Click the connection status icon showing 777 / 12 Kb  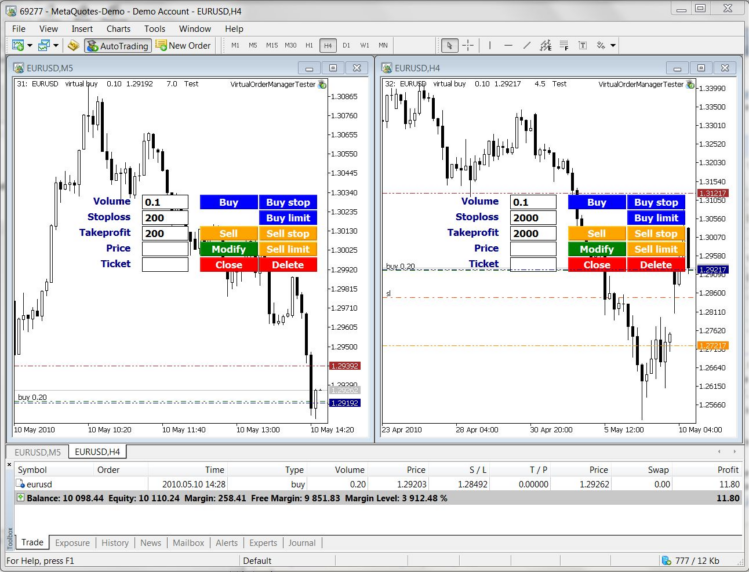point(666,561)
